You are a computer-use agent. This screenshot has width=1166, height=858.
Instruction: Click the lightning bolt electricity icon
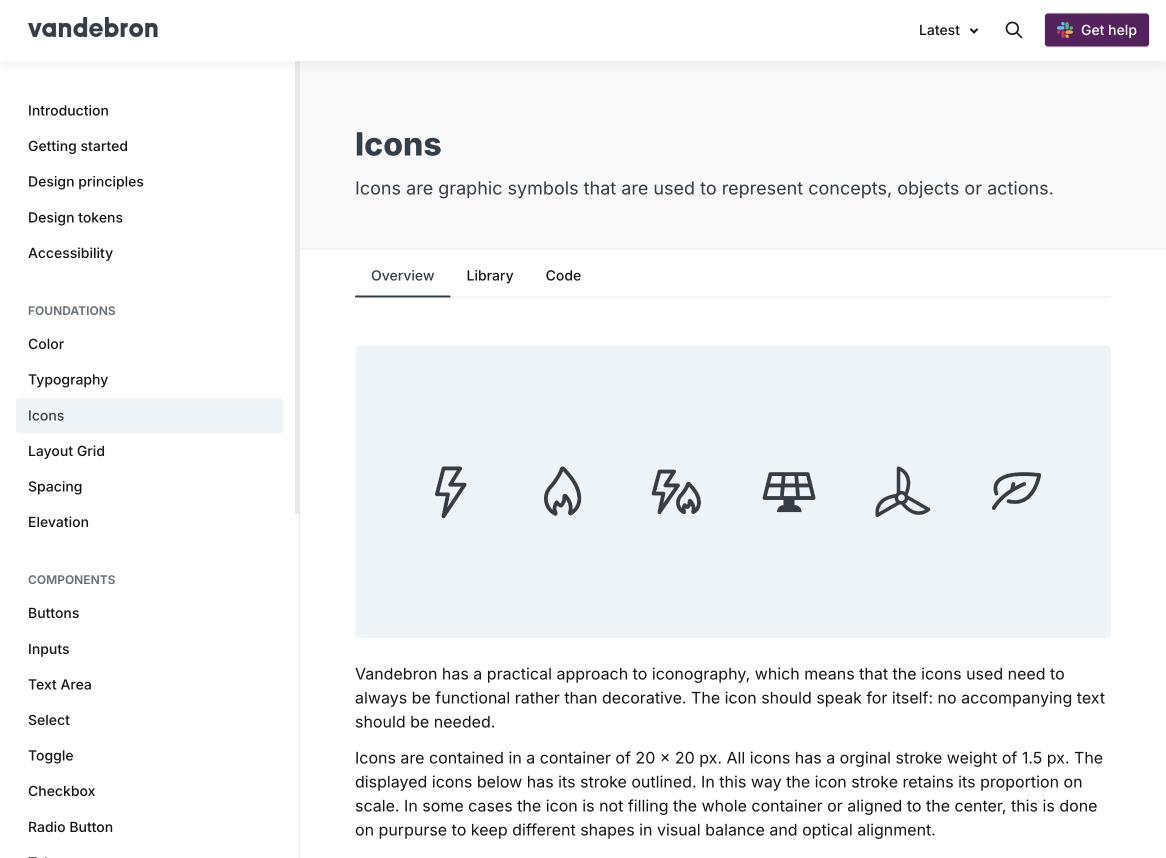click(x=450, y=492)
